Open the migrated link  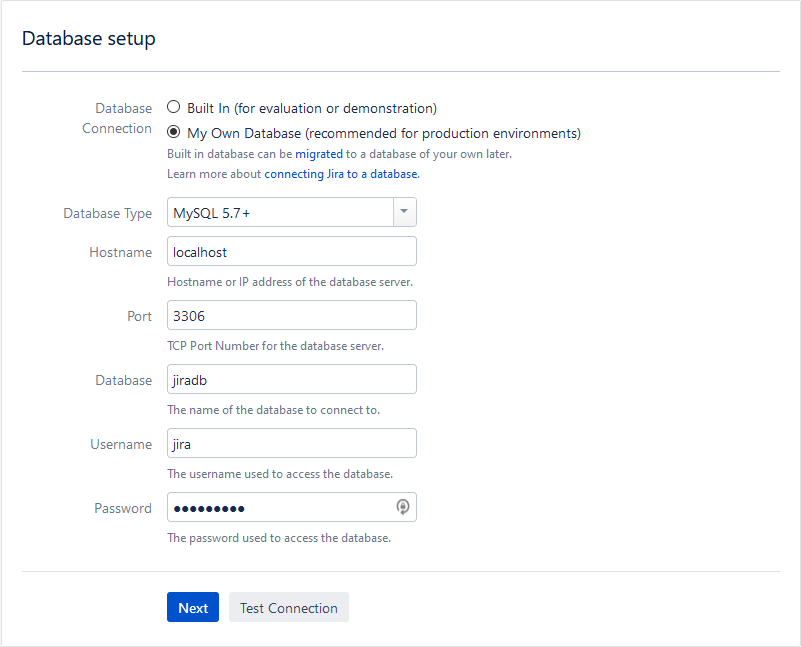pyautogui.click(x=318, y=154)
